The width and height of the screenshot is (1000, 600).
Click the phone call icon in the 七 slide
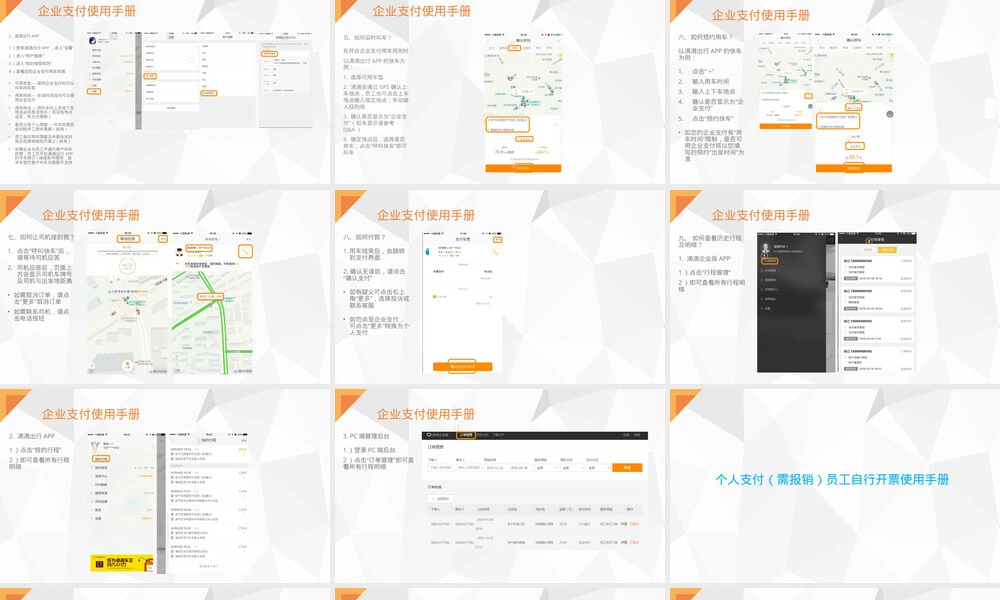[x=246, y=251]
